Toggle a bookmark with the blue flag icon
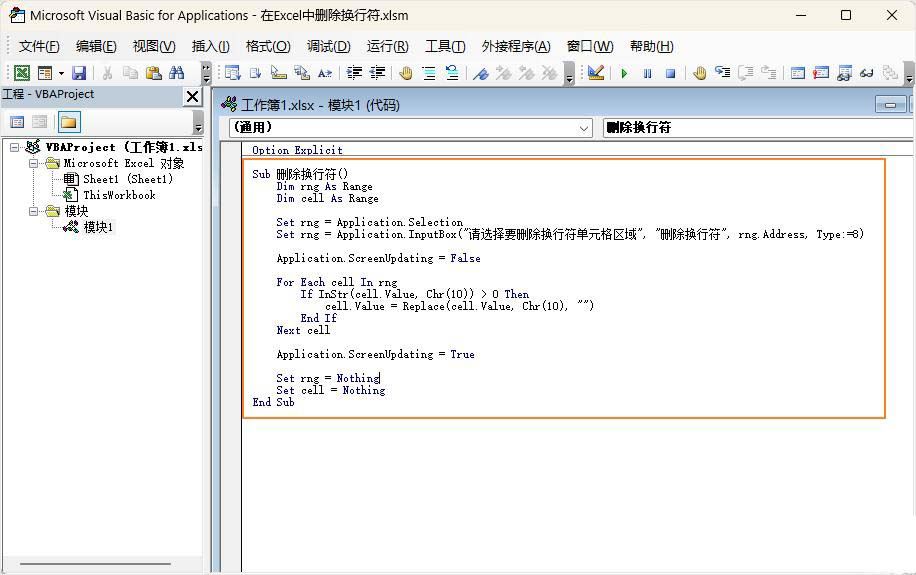The height and width of the screenshot is (575, 916). coord(481,73)
